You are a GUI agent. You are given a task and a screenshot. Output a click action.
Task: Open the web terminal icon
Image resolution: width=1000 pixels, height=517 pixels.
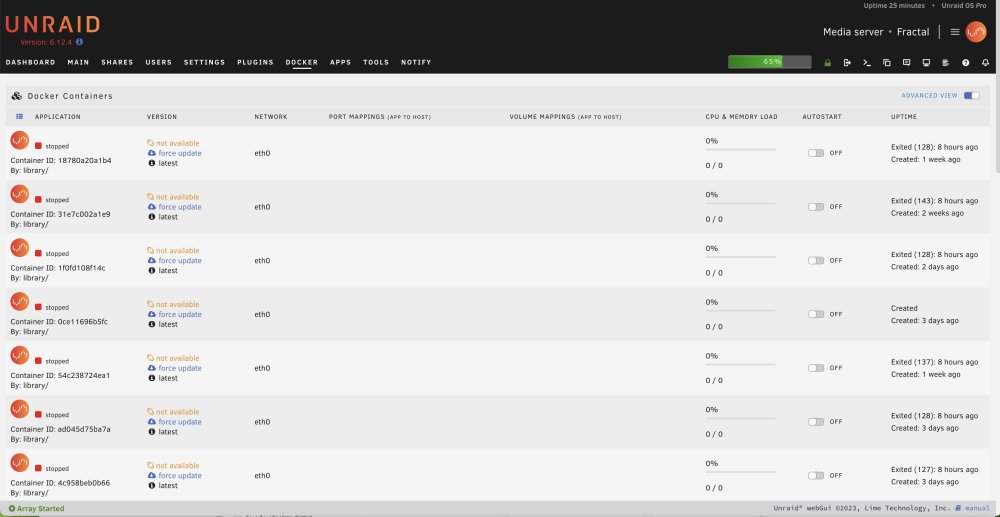coord(867,62)
